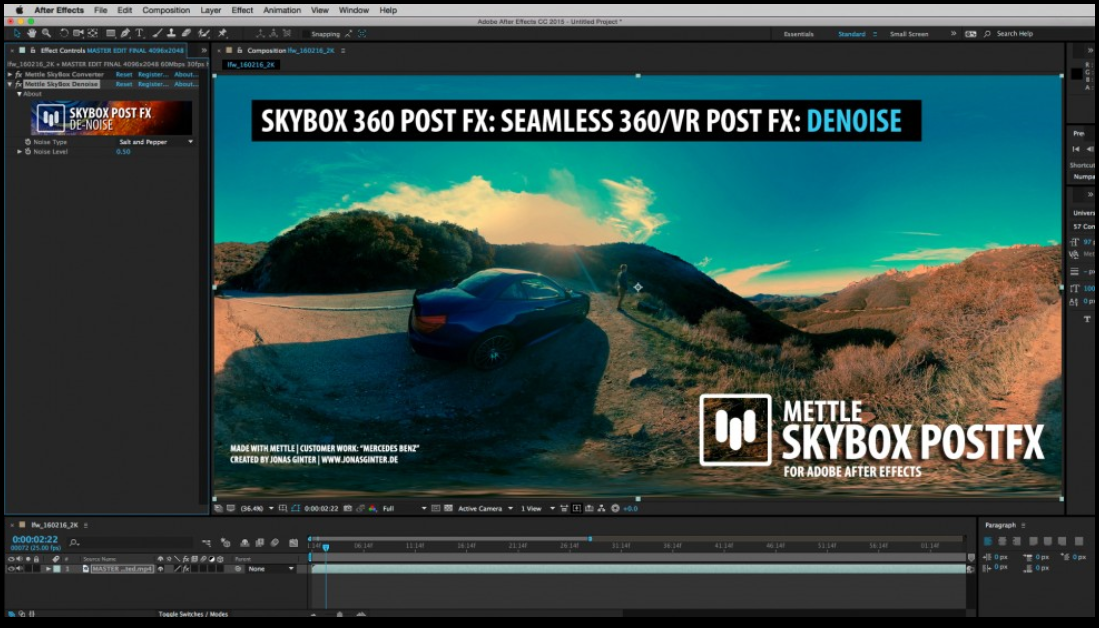Open the Effect menu
The image size is (1099, 628).
(x=243, y=11)
